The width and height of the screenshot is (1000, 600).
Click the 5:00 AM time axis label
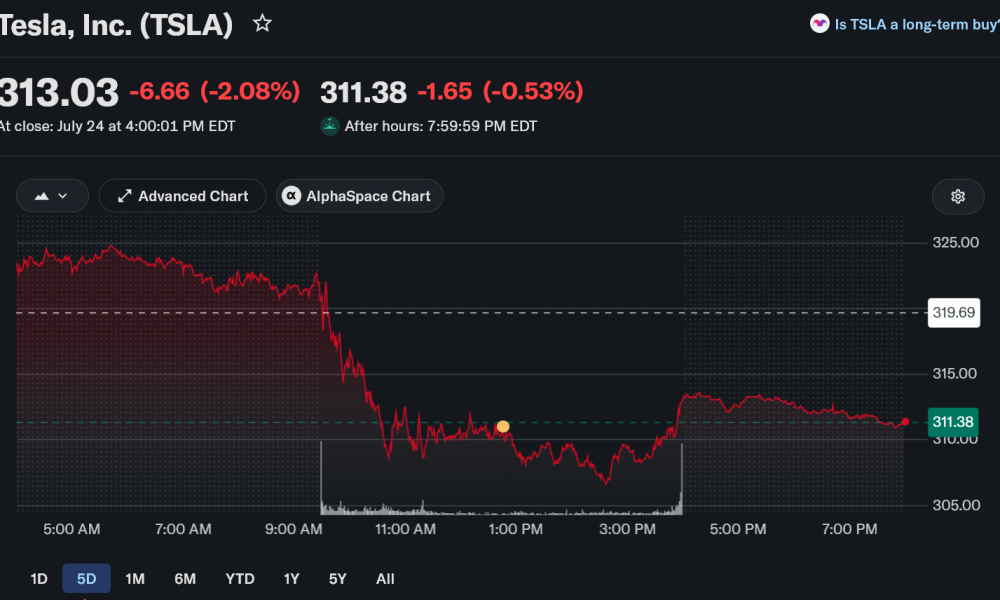(71, 529)
